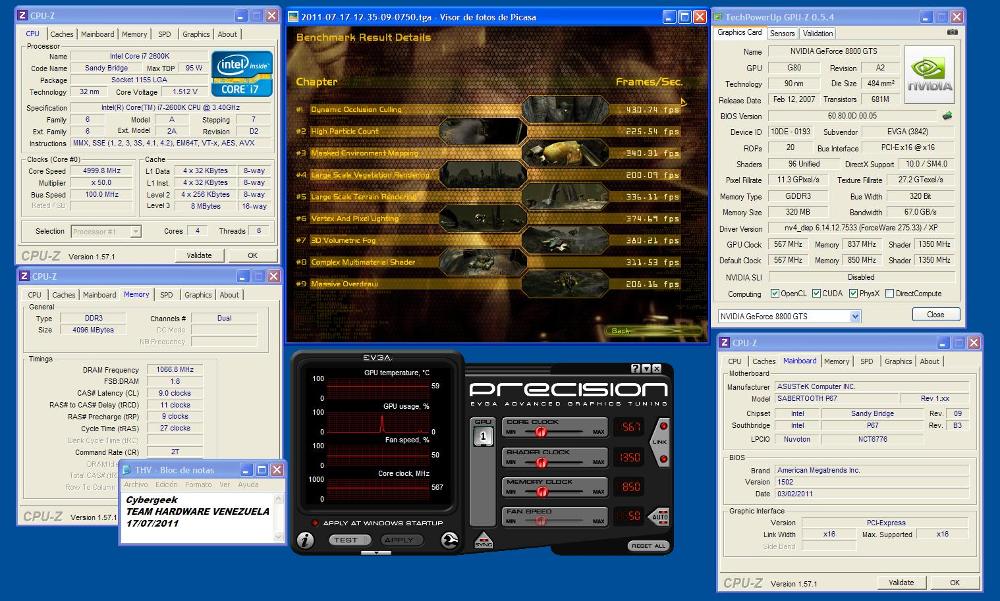Click the Z icon of the Memory CPU-Z window
Screen dimensions: 1000x601
coord(24,276)
